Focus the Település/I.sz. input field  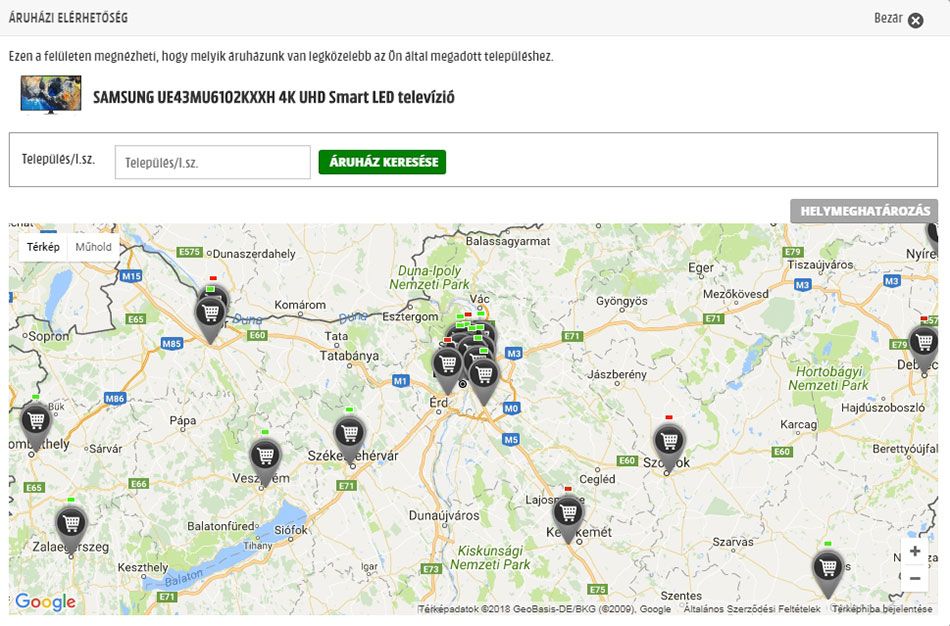(212, 162)
